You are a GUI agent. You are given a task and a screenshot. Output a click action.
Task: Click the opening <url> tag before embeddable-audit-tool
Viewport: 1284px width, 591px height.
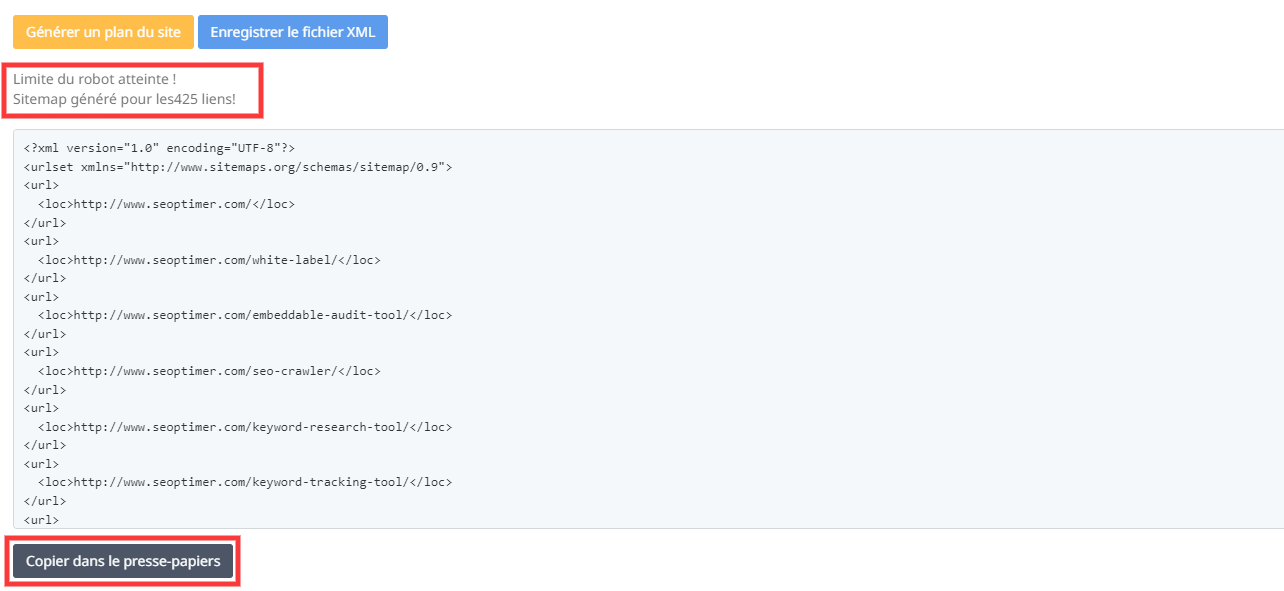click(x=41, y=297)
